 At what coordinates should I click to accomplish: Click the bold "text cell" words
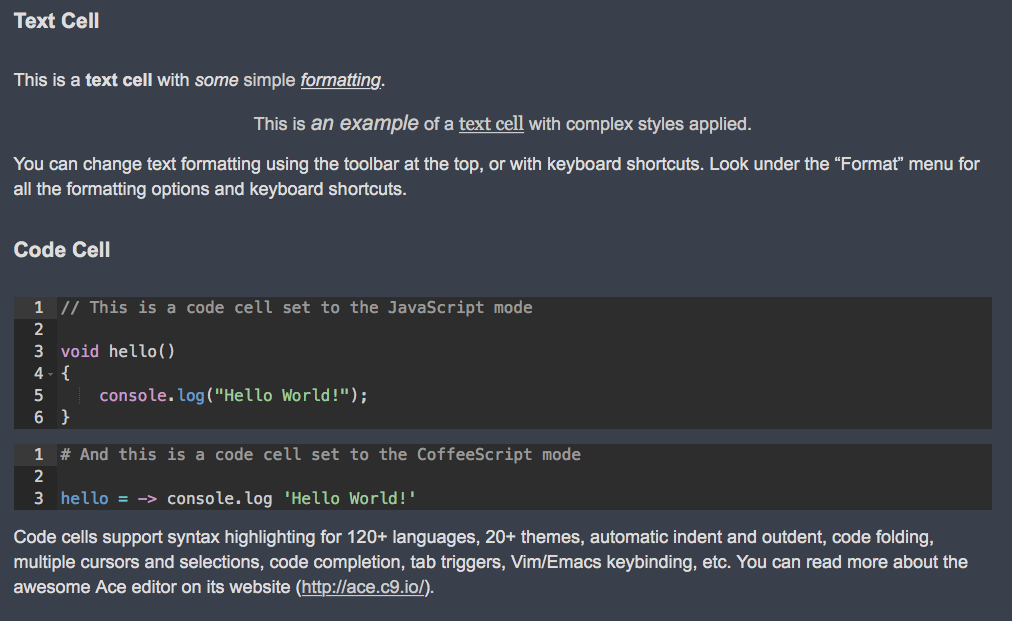[119, 80]
